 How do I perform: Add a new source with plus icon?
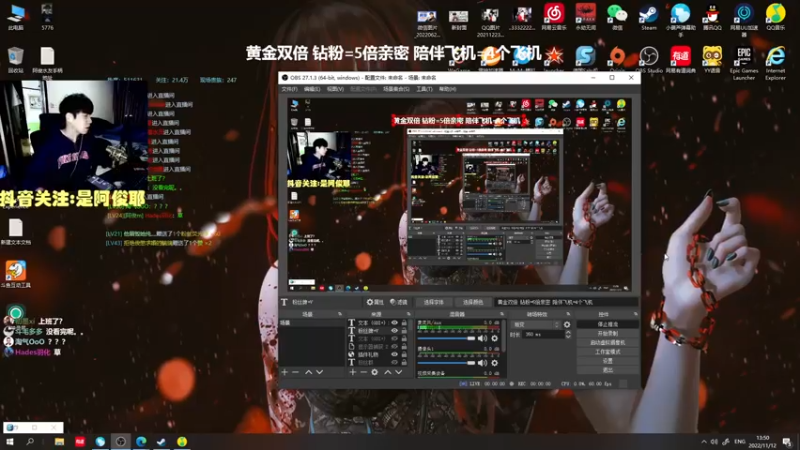coord(353,372)
